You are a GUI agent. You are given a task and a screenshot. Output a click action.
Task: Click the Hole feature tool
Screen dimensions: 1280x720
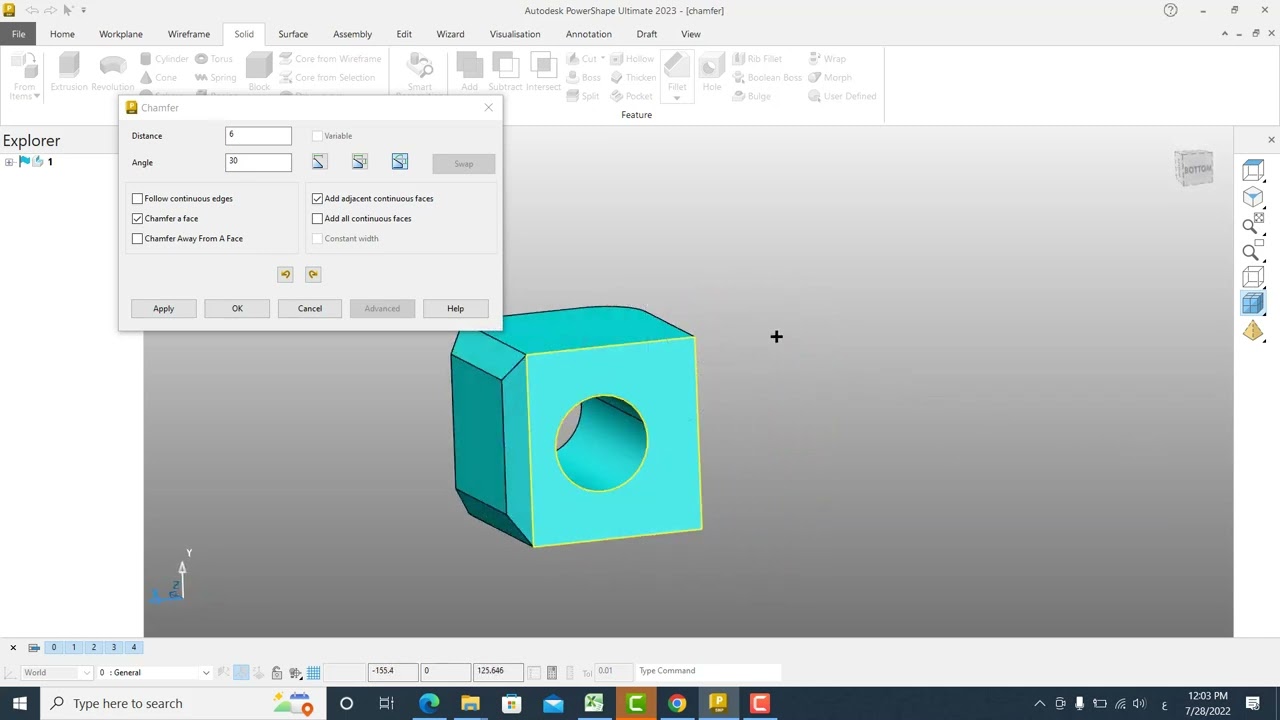tap(712, 73)
